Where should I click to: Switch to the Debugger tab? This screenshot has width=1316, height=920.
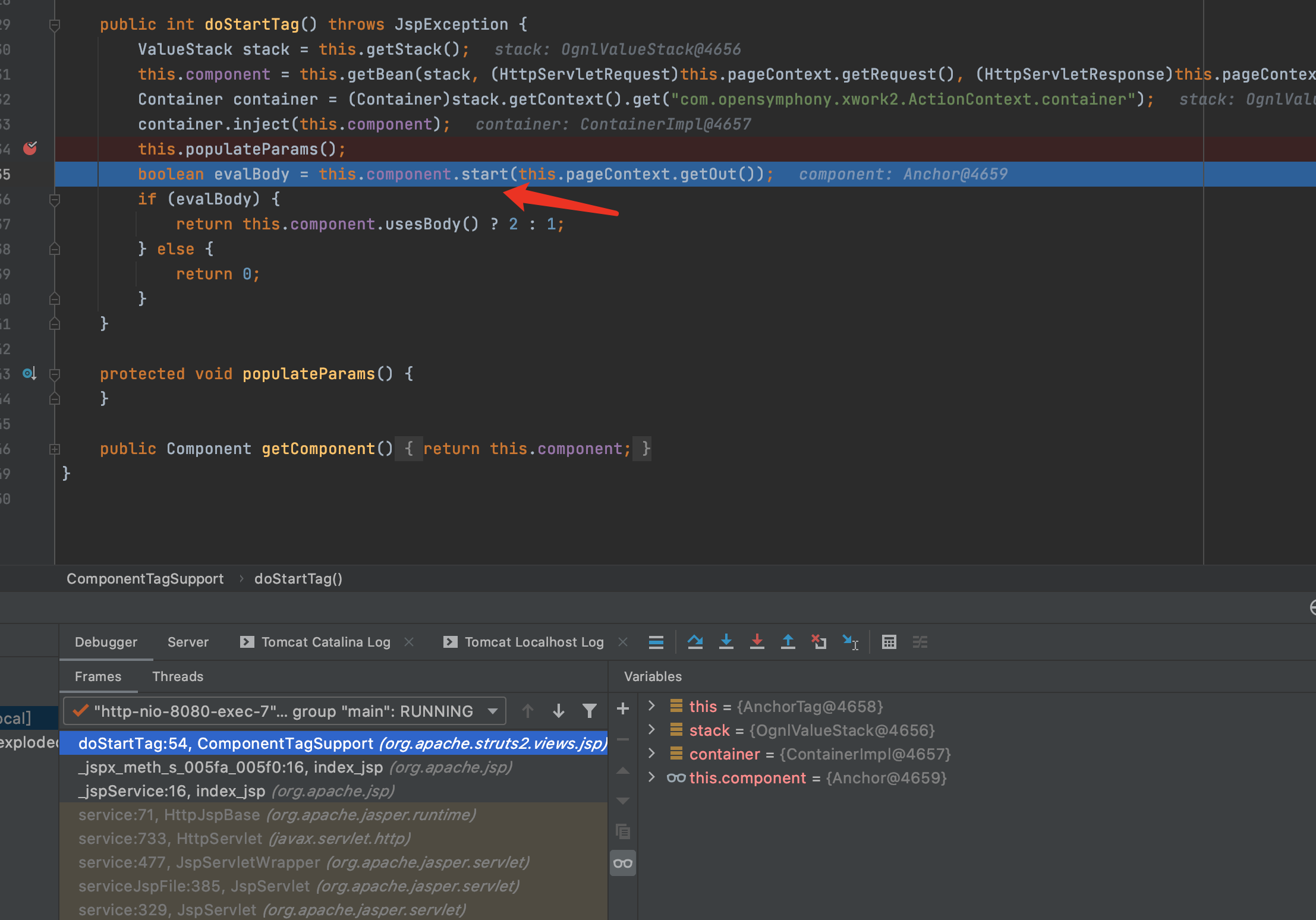tap(106, 642)
